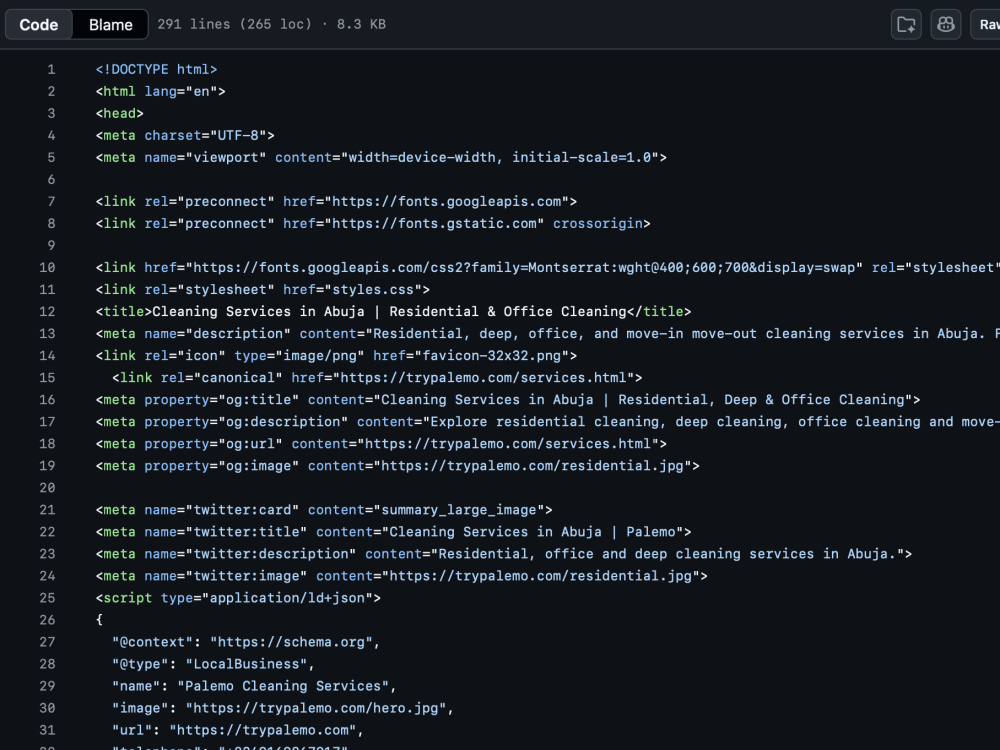Click the '<head>' tag on line 3

pos(120,113)
